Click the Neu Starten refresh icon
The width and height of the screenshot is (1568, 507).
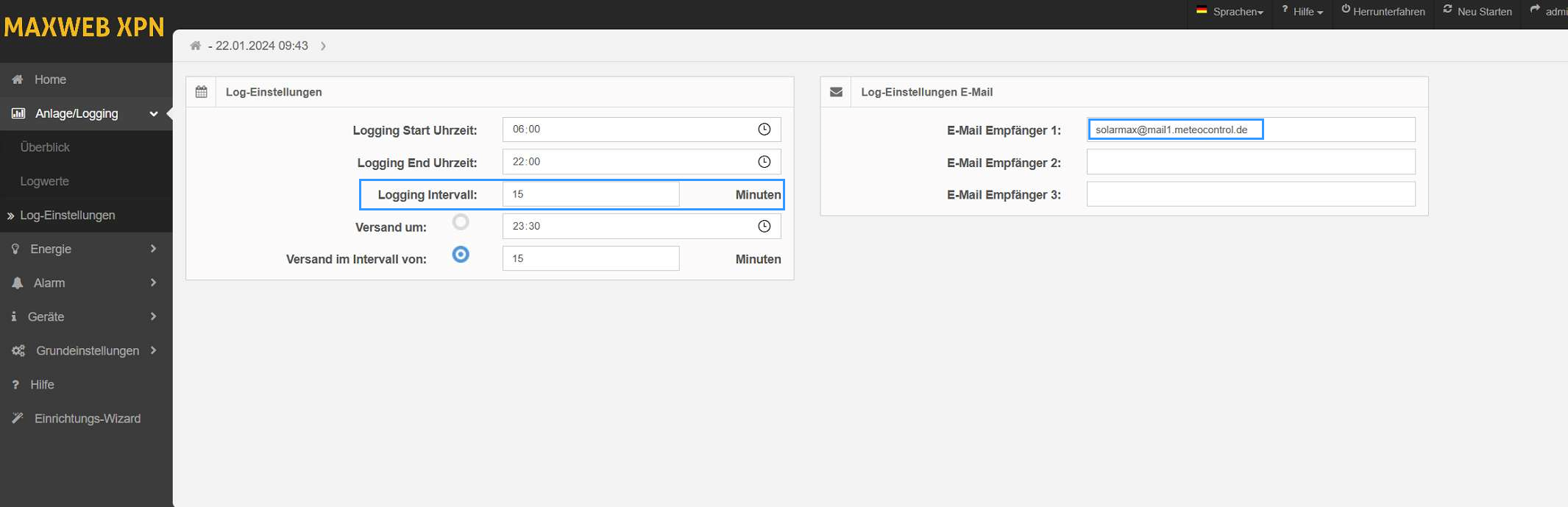point(1447,10)
